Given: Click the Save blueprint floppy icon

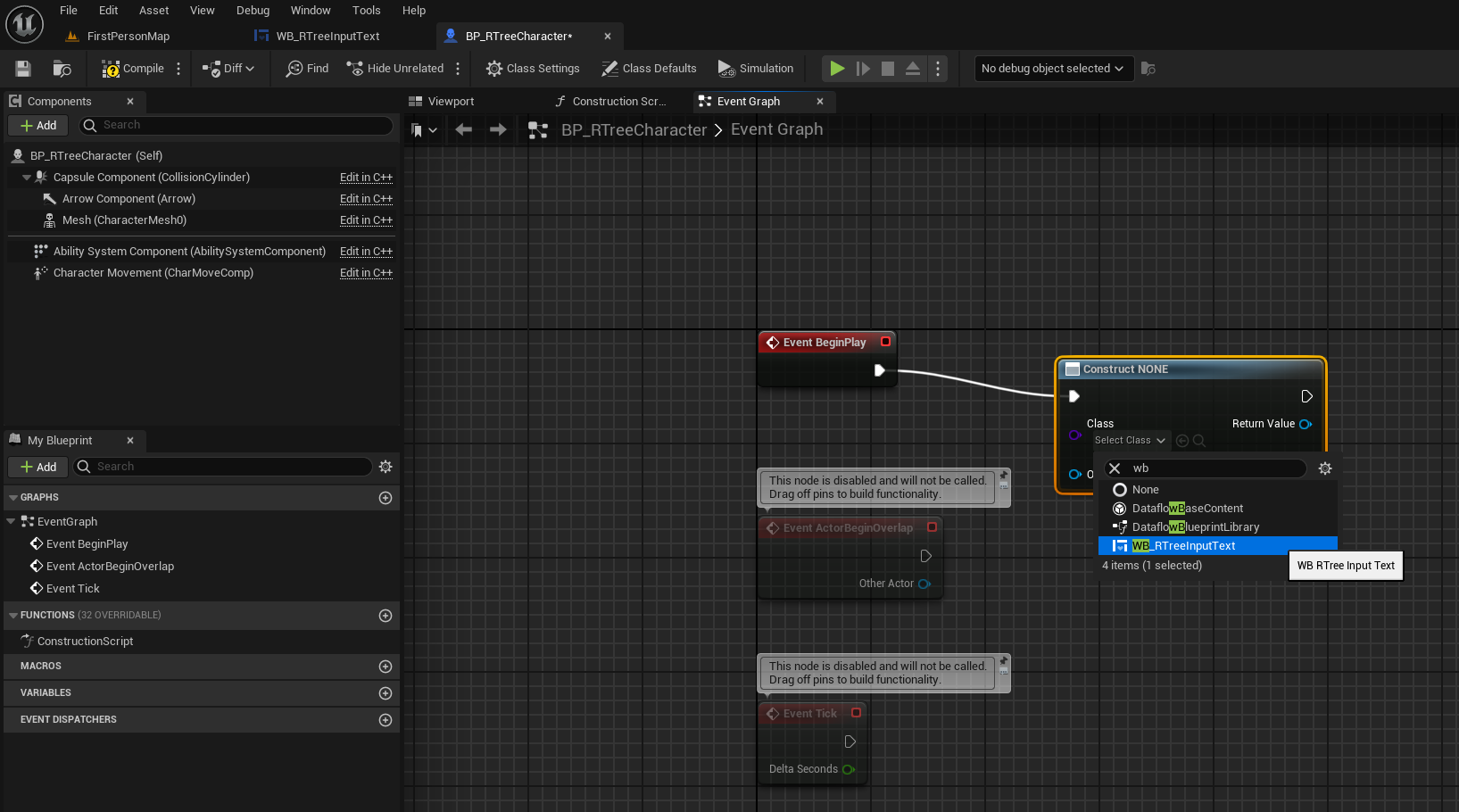Looking at the screenshot, I should 23,69.
